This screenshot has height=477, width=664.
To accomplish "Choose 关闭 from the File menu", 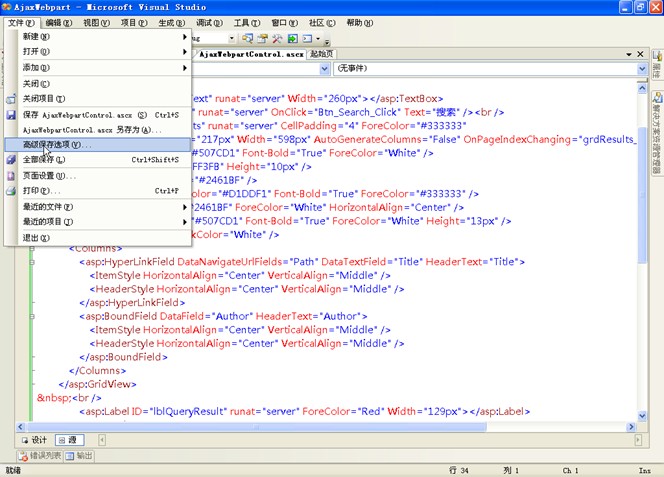I will 97,84.
